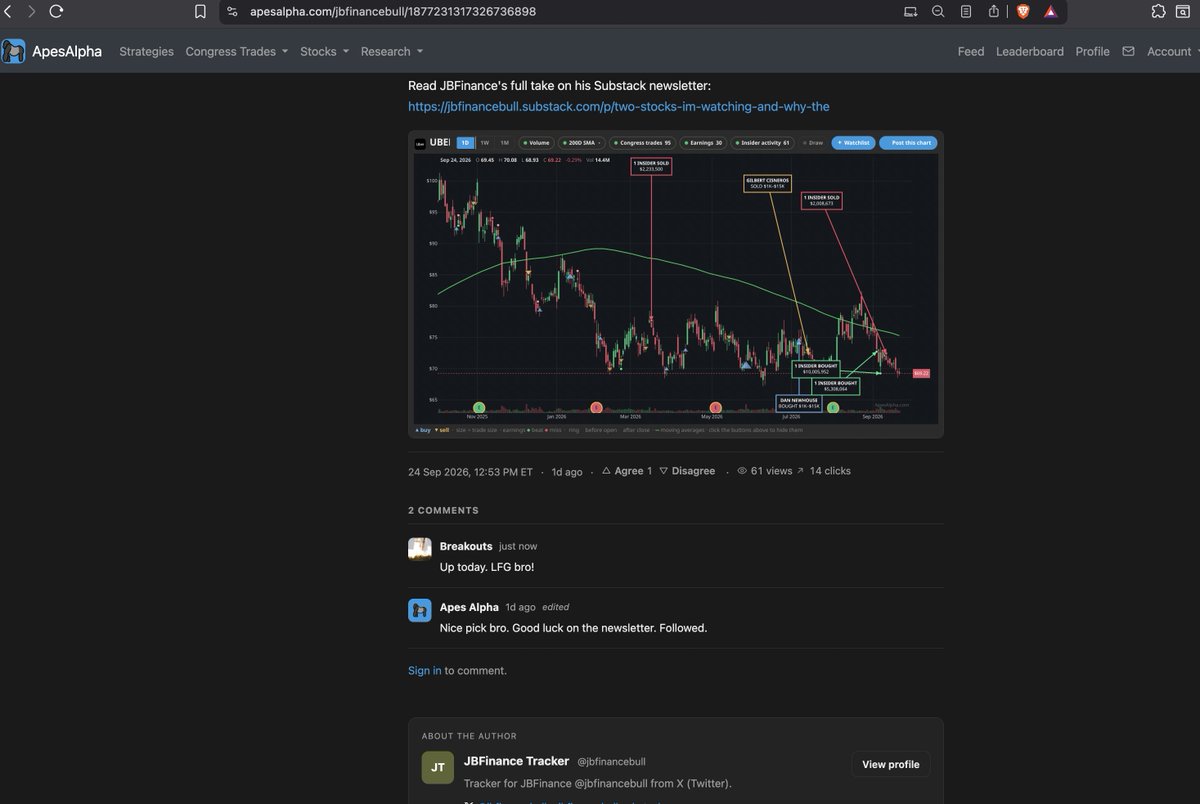Screen dimensions: 1200x804
Task: Click the eye icon next to 61 views
Action: [742, 471]
